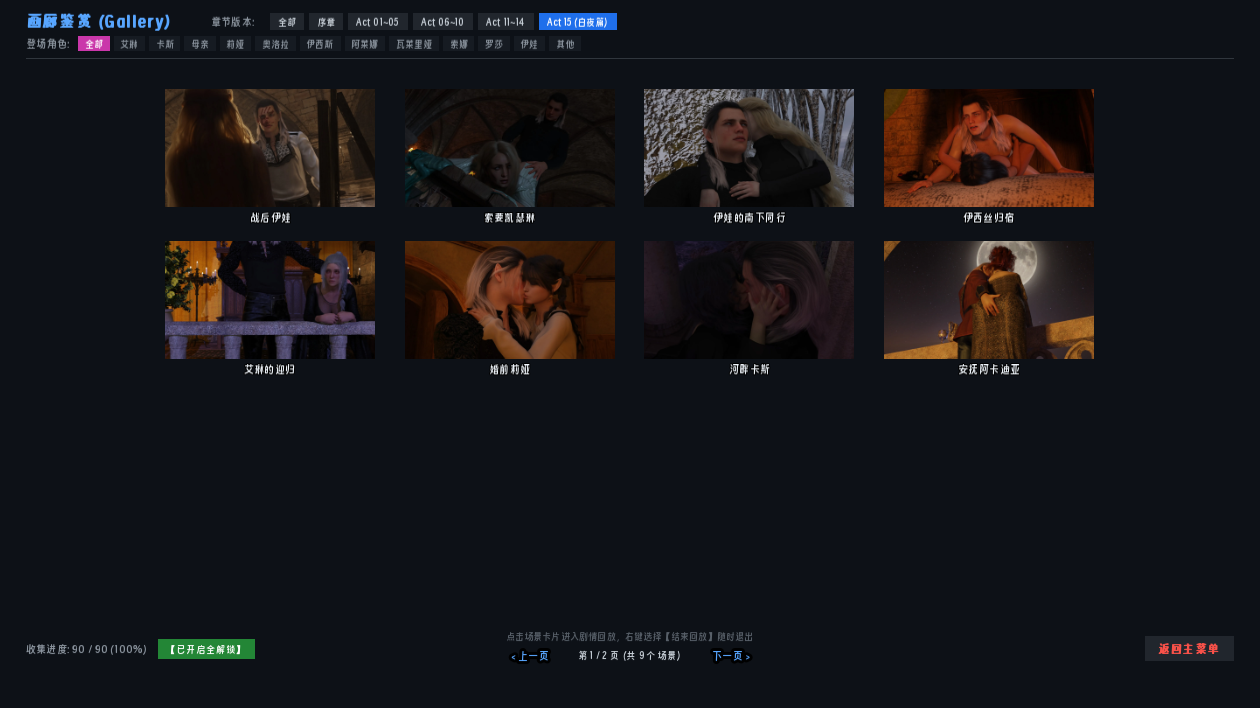Click the 登场角色 label
This screenshot has width=1260, height=708.
click(48, 44)
